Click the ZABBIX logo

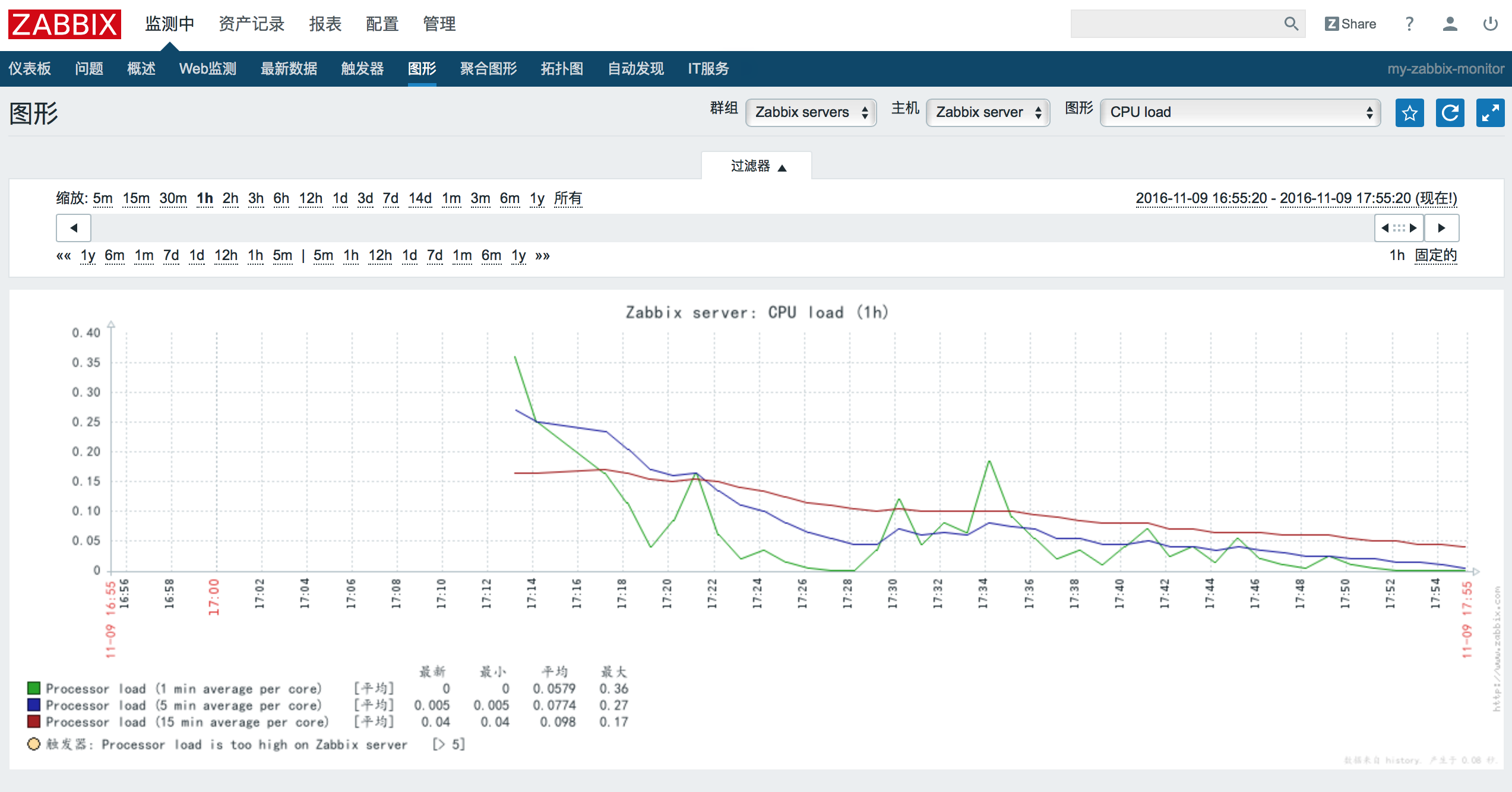(64, 24)
